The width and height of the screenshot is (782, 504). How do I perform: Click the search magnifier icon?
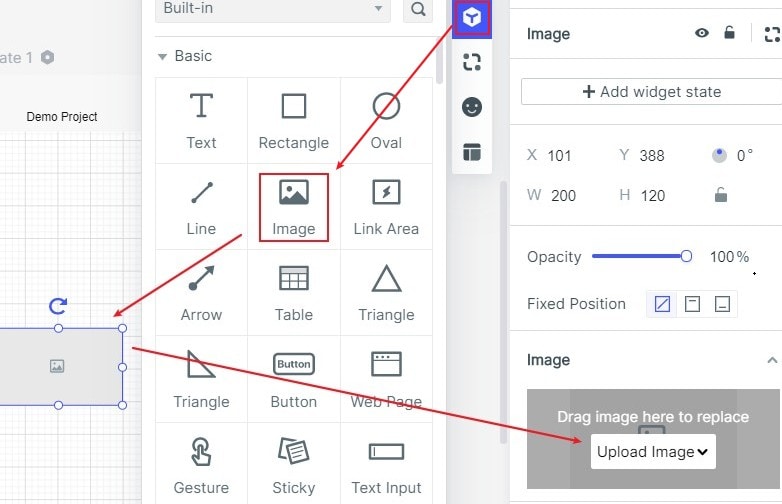pyautogui.click(x=418, y=8)
